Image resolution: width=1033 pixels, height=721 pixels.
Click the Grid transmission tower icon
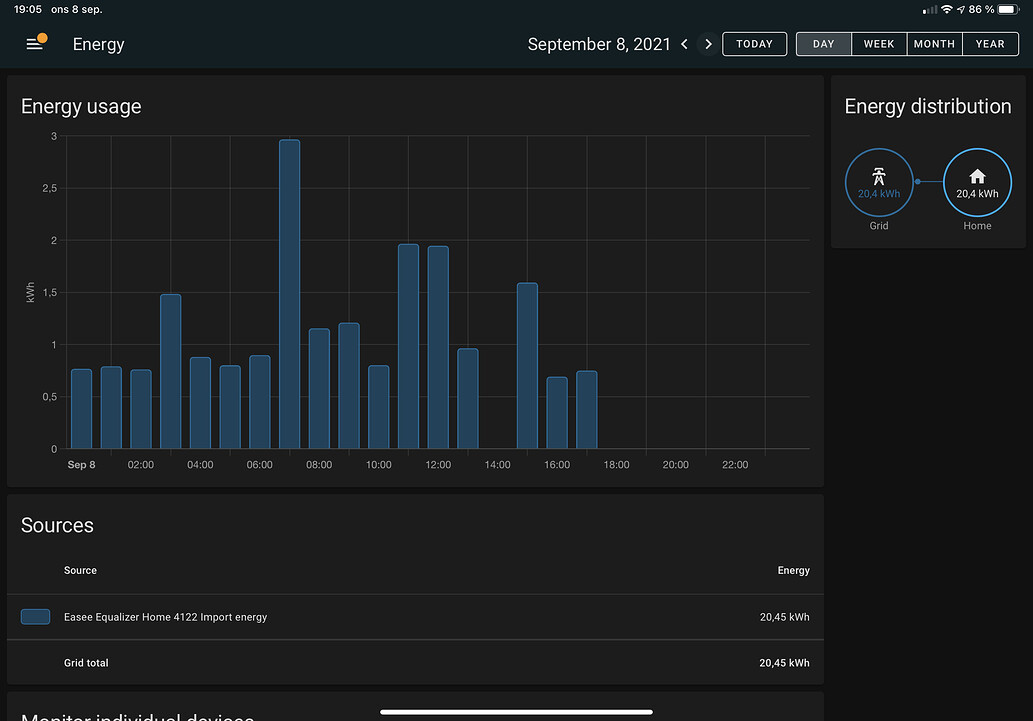tap(879, 176)
